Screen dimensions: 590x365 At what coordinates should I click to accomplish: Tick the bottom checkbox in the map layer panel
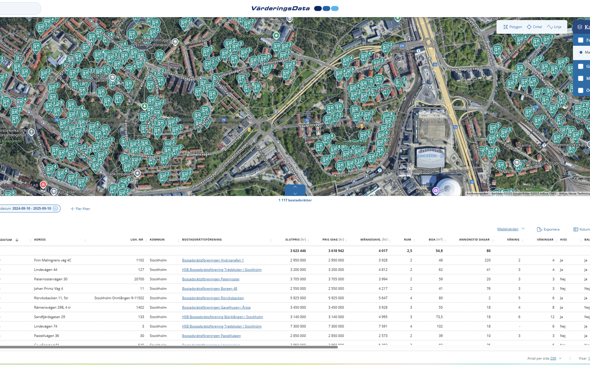click(x=581, y=90)
